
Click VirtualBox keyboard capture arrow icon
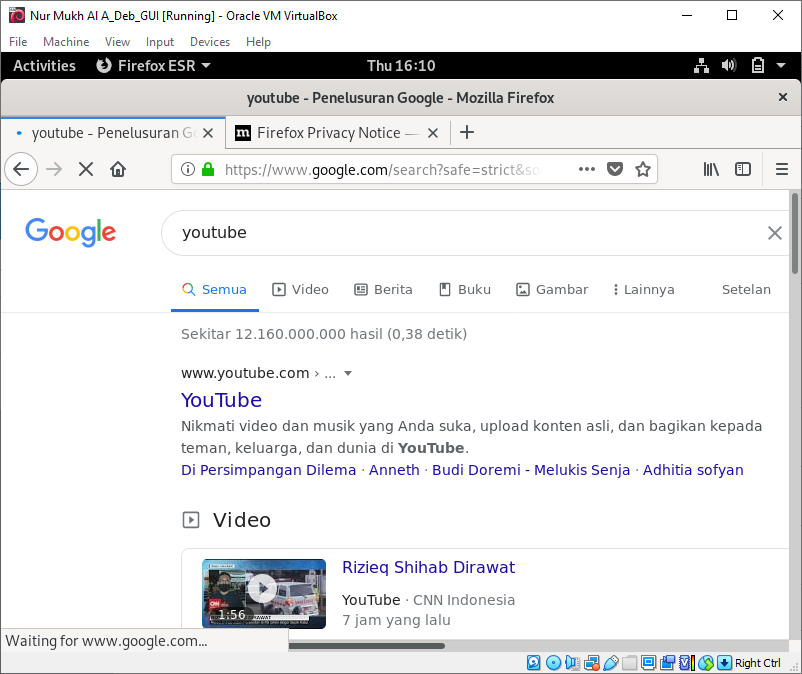pyautogui.click(x=724, y=663)
